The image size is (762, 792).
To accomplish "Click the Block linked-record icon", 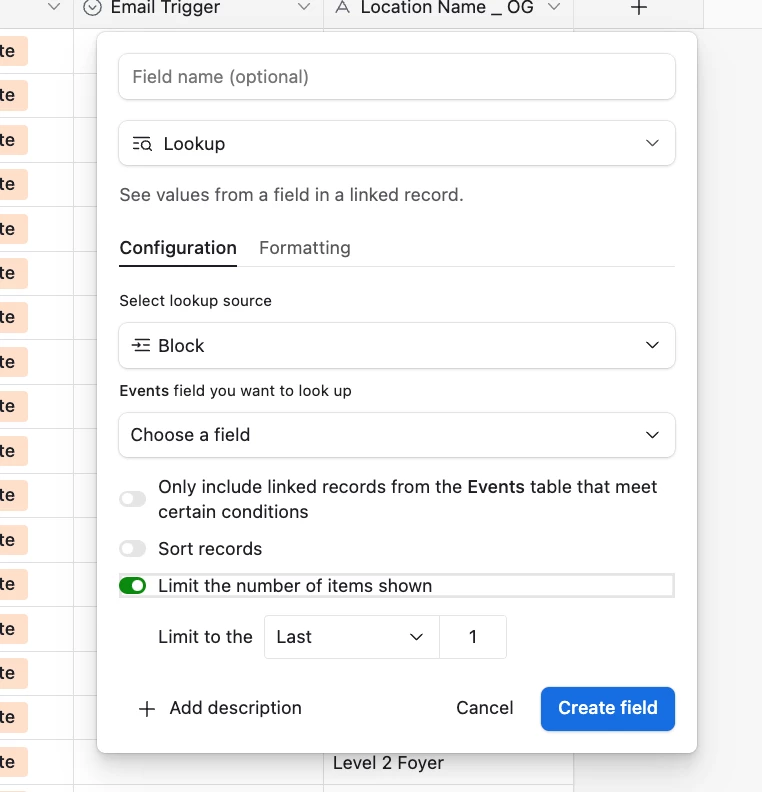I will (x=141, y=345).
